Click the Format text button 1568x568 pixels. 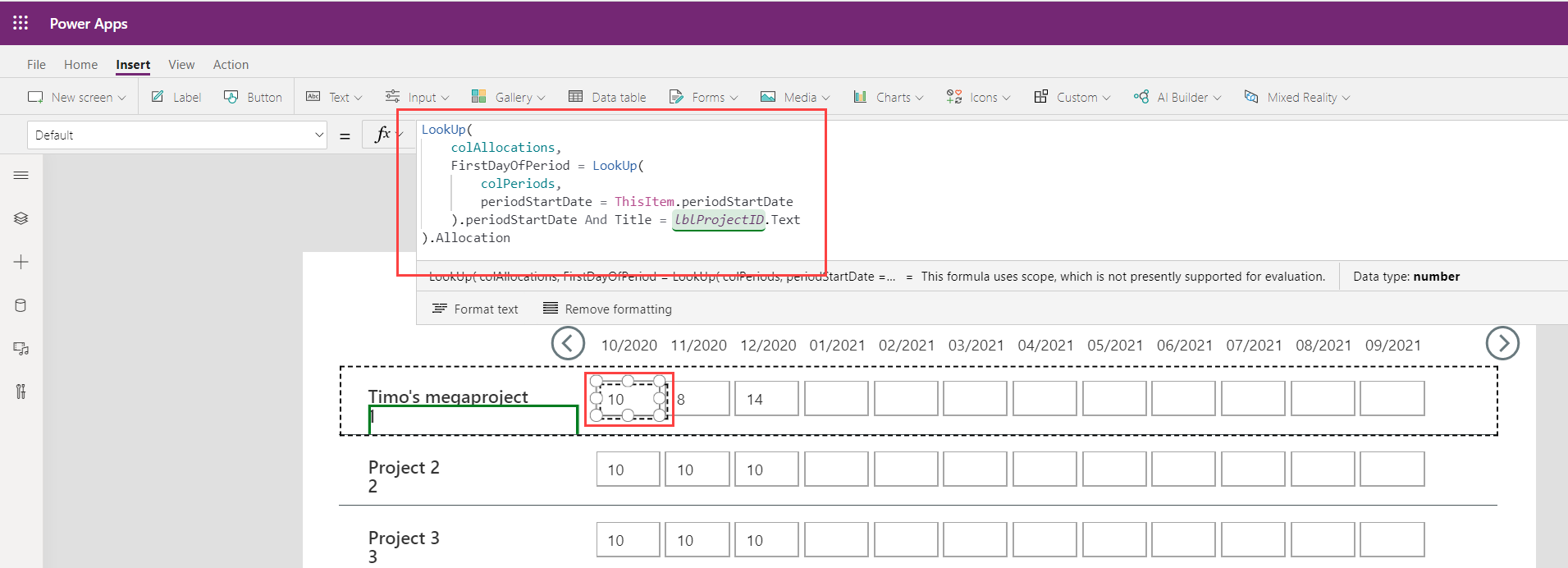[x=475, y=309]
